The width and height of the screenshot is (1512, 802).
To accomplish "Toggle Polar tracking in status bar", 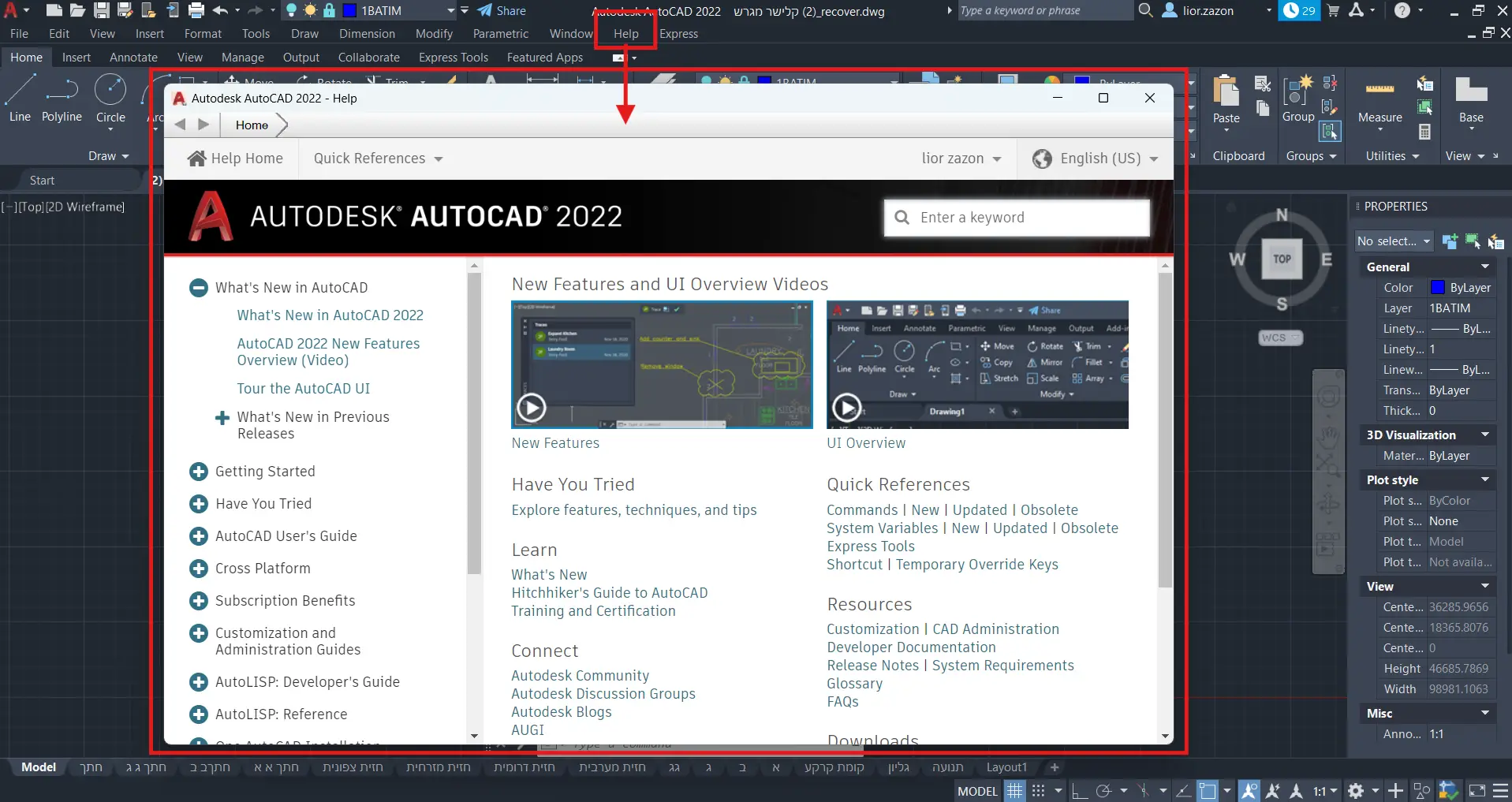I will 1104,790.
